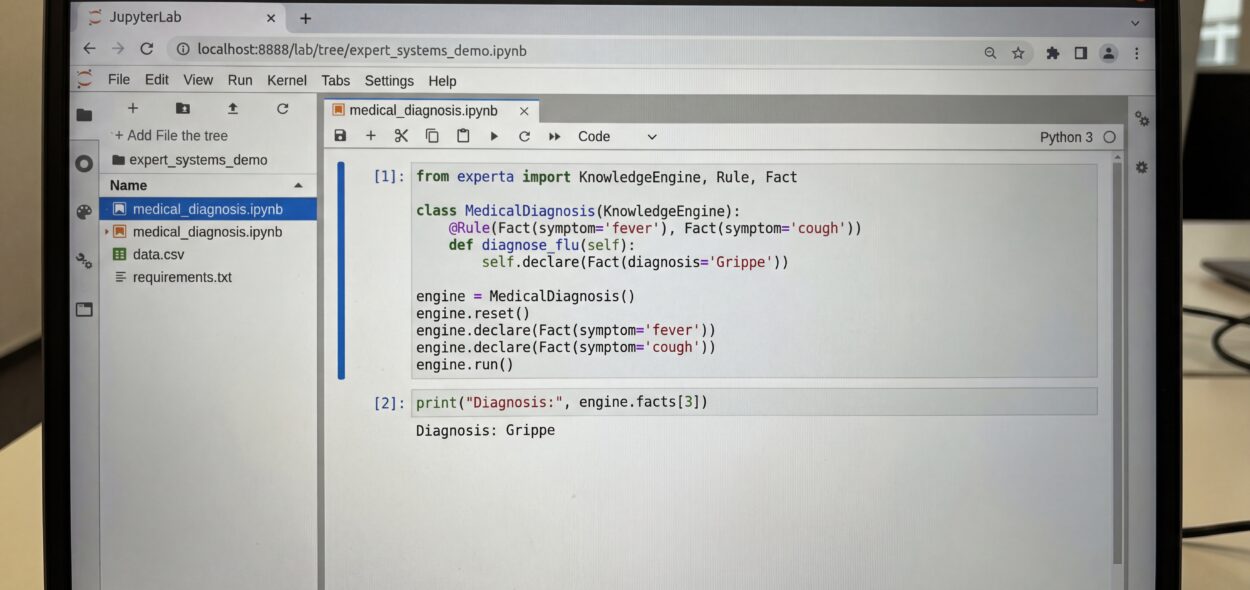Open the Settings menu

[389, 81]
